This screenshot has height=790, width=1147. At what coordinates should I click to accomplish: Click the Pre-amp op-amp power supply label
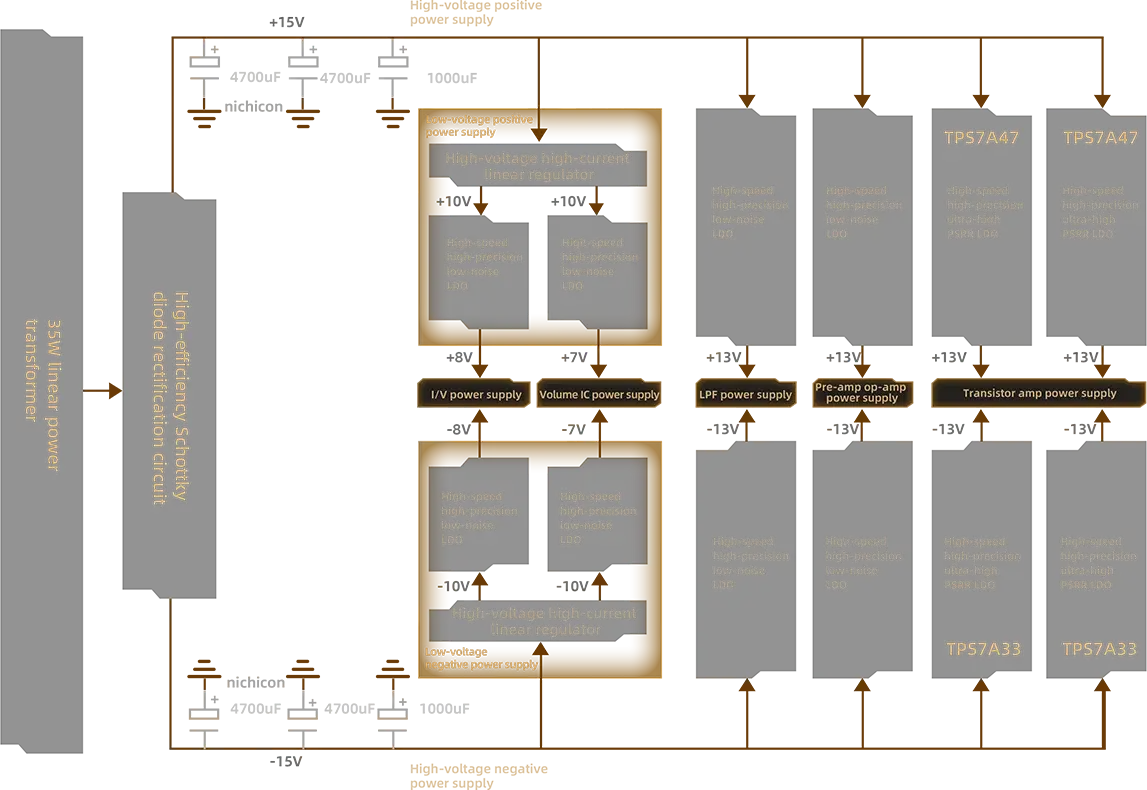[862, 393]
